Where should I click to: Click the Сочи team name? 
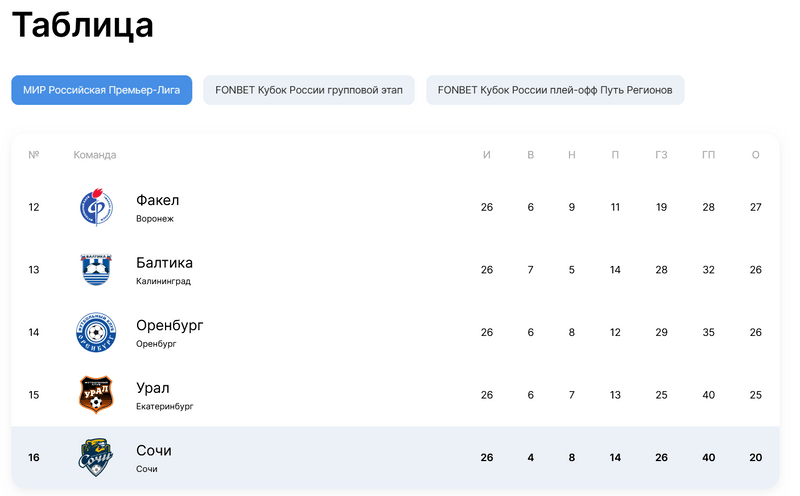click(x=154, y=450)
